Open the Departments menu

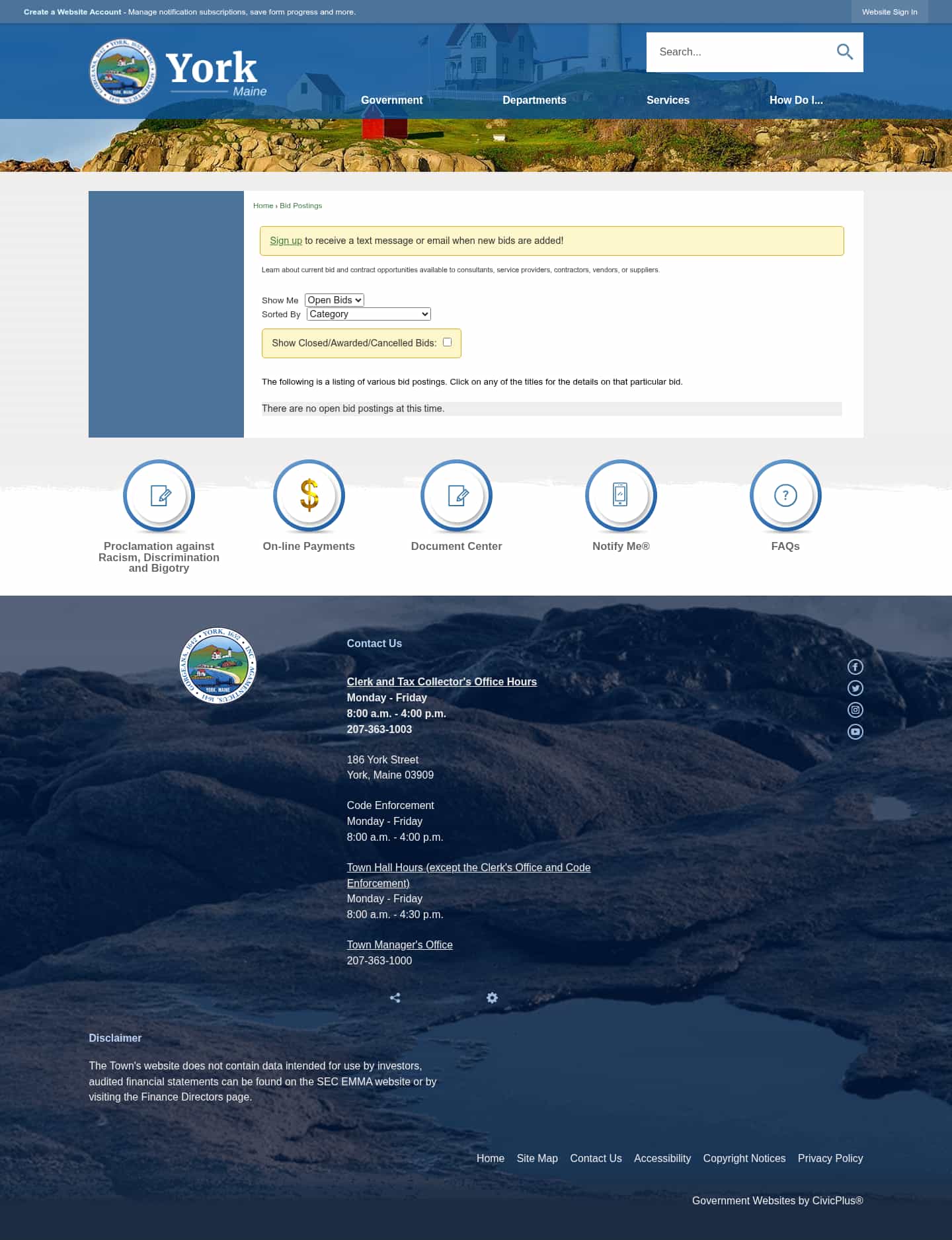534,100
